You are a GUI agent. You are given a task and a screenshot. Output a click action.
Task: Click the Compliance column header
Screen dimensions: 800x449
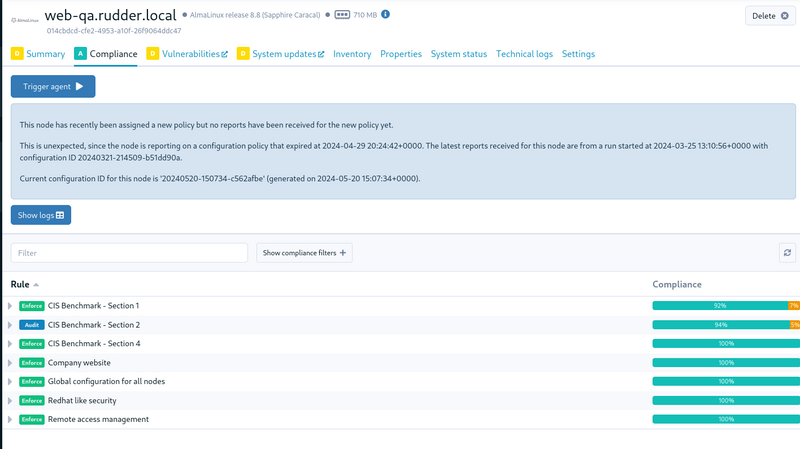tap(677, 284)
